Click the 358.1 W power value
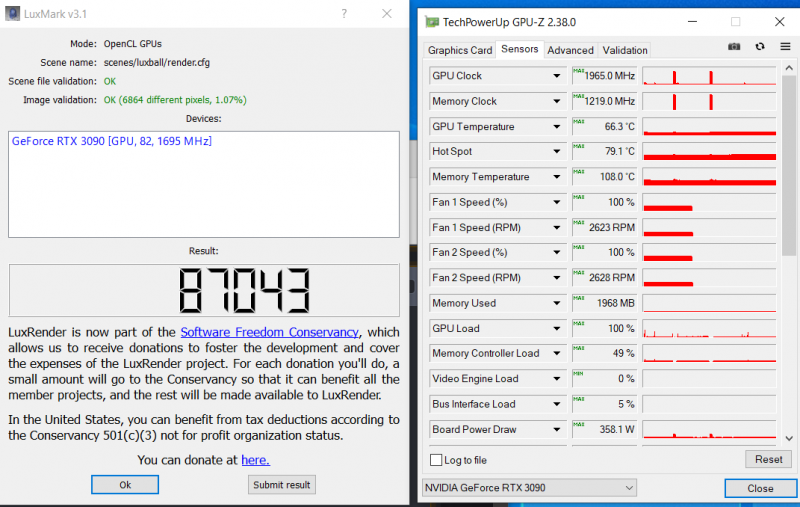 point(617,429)
